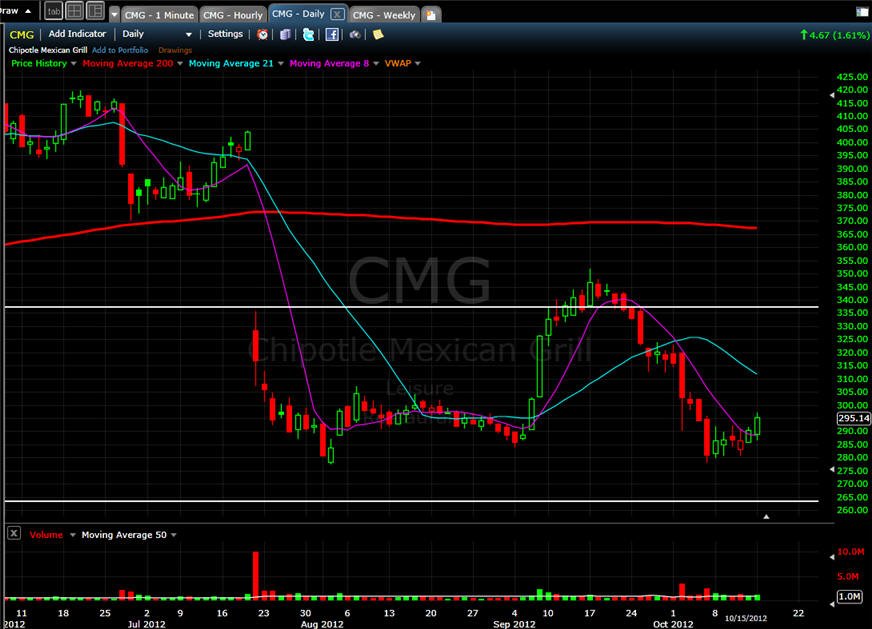The image size is (872, 629).
Task: Open the yellow sticky note icon
Action: tap(378, 34)
